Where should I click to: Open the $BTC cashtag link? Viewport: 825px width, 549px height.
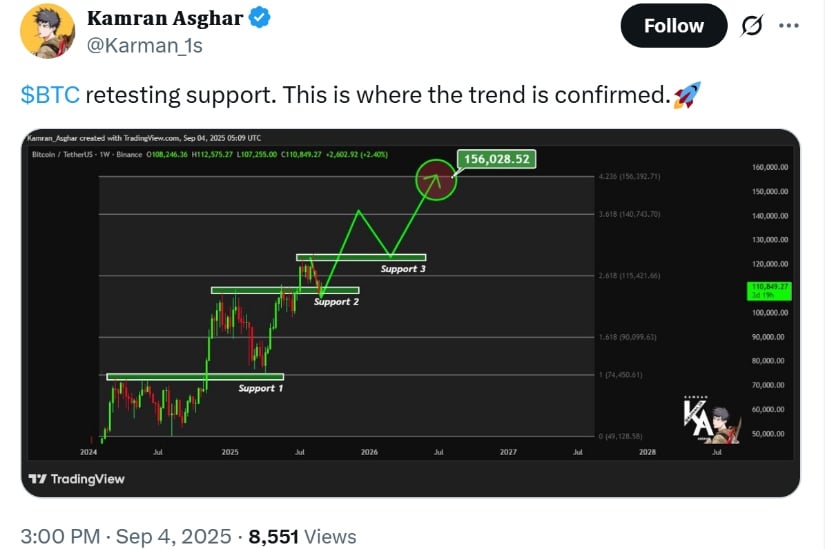(x=50, y=95)
